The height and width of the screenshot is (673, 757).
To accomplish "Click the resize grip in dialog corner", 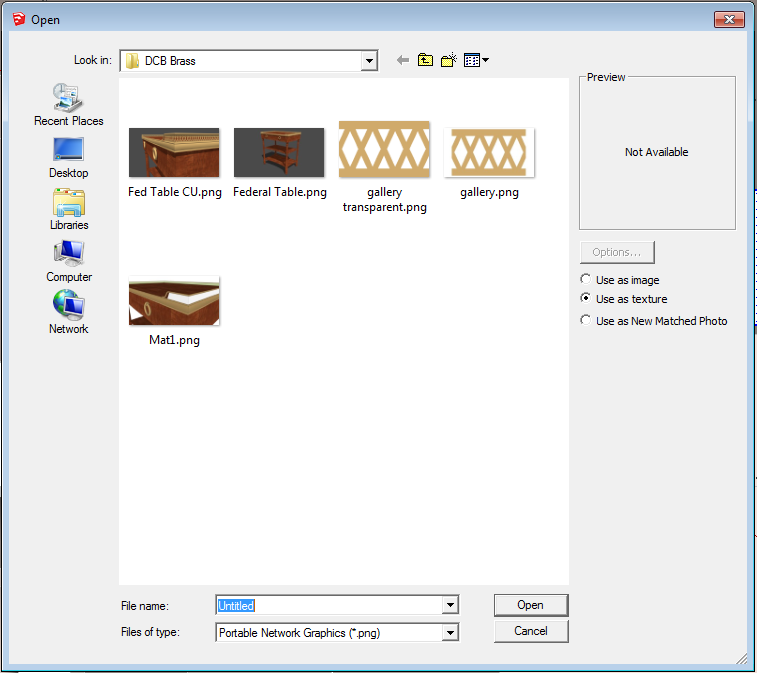I will [742, 659].
